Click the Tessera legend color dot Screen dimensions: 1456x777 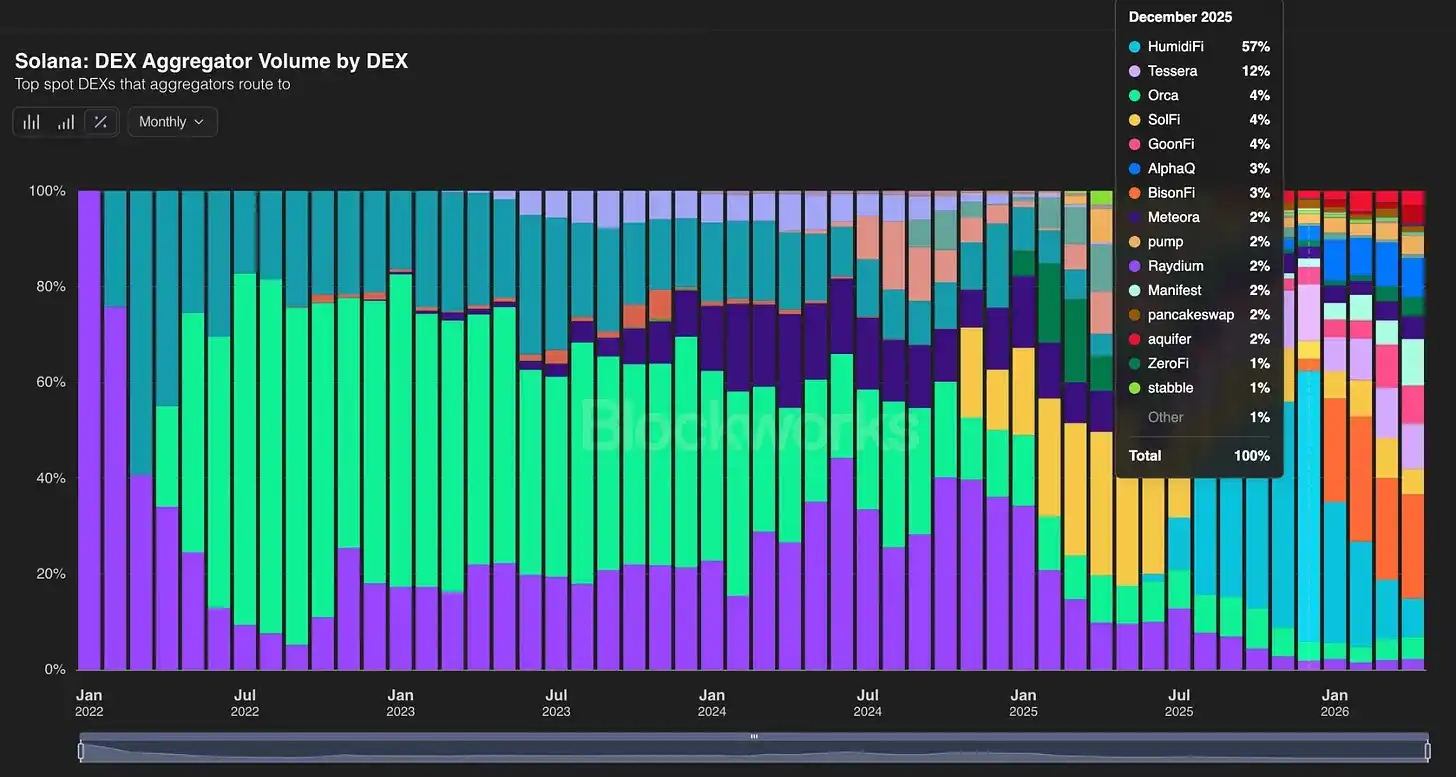[x=1134, y=71]
